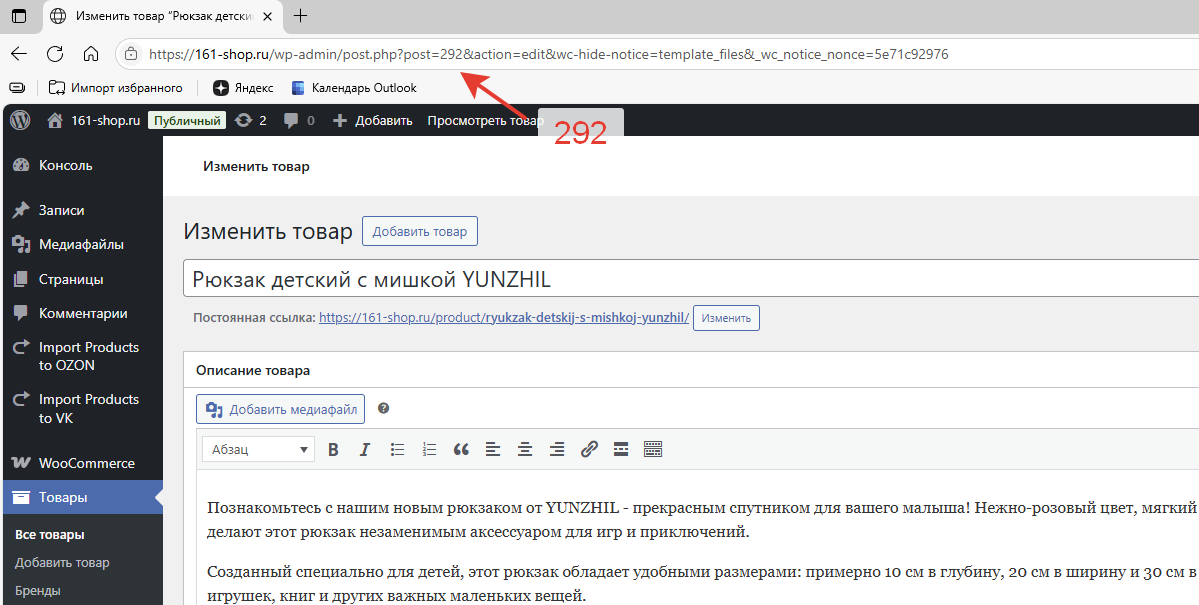Click the Добавить медиафайл button
This screenshot has width=1199, height=605.
tap(281, 409)
